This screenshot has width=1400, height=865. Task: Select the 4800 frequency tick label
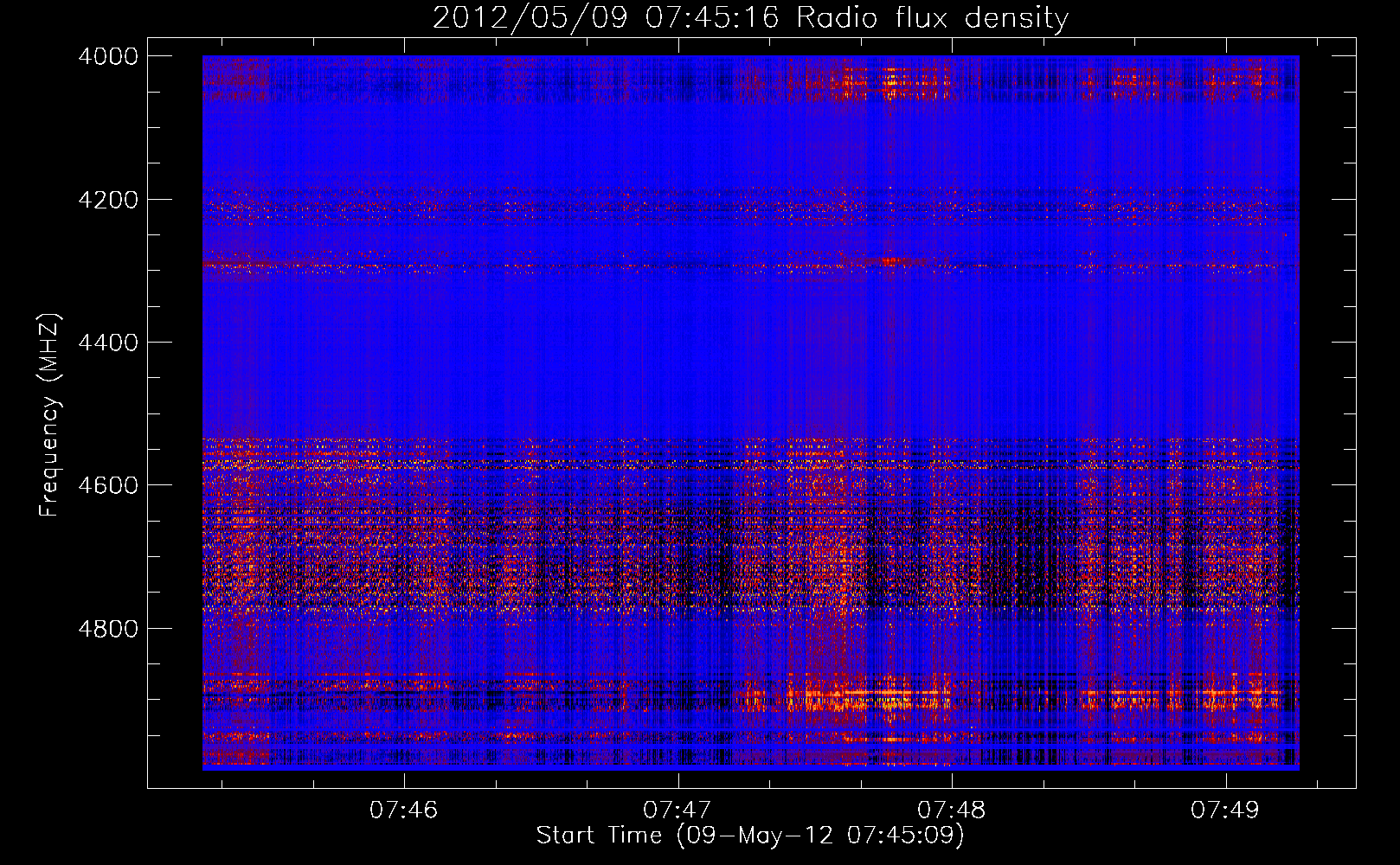(x=108, y=628)
